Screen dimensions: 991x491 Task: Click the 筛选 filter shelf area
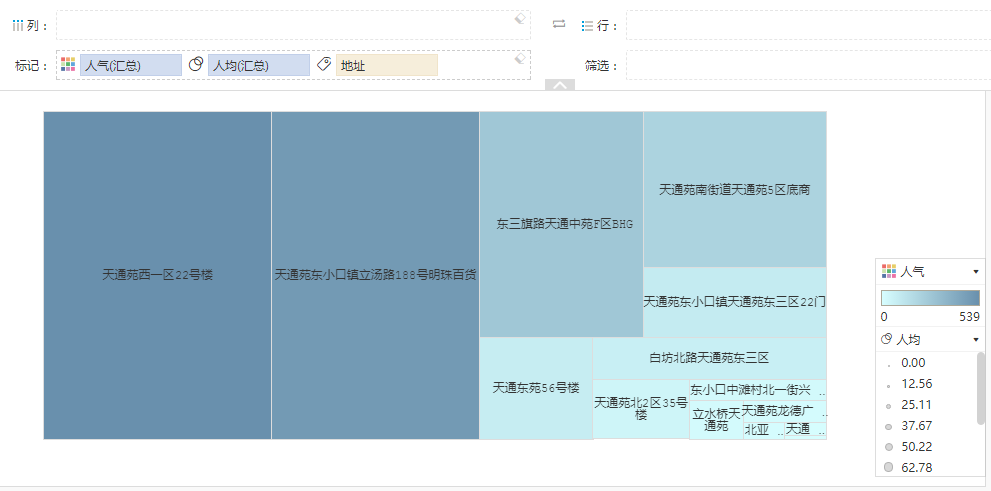click(808, 65)
